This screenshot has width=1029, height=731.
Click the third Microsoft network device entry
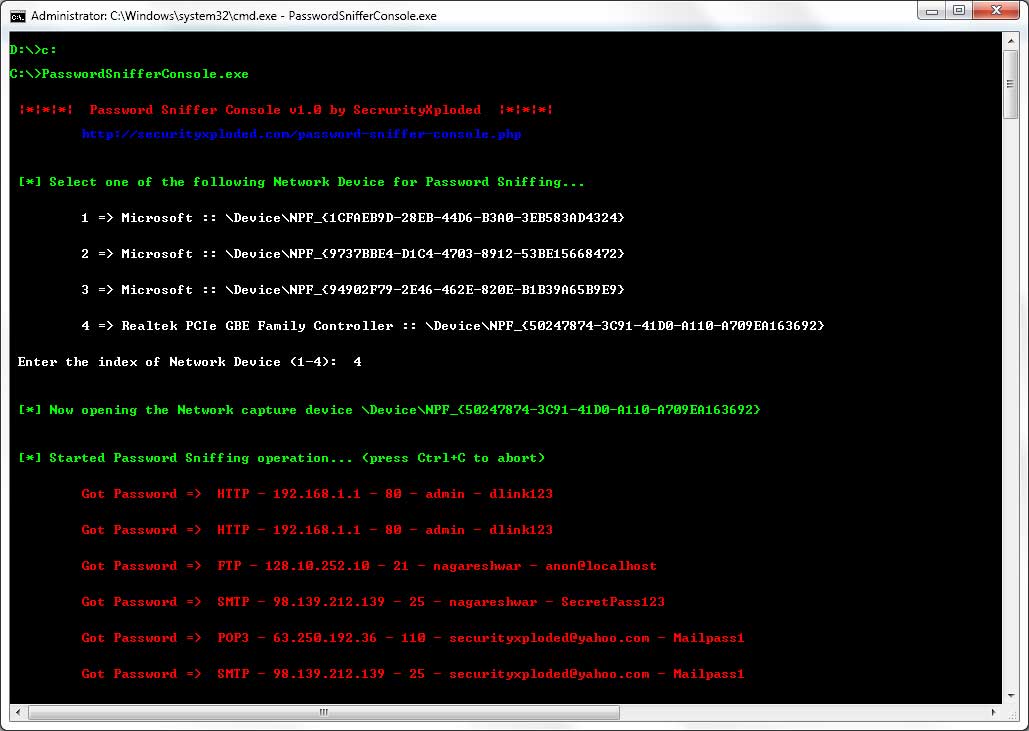pos(352,290)
